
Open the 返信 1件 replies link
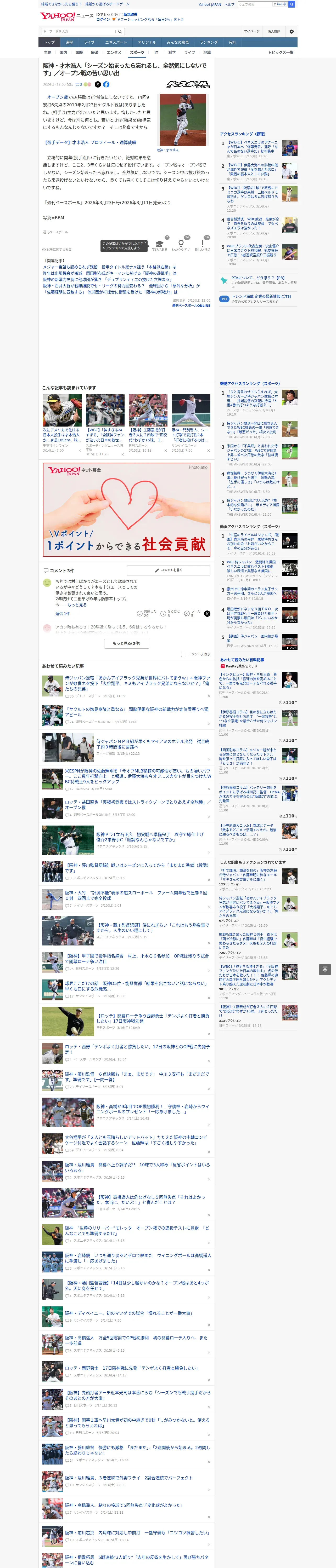pyautogui.click(x=63, y=614)
